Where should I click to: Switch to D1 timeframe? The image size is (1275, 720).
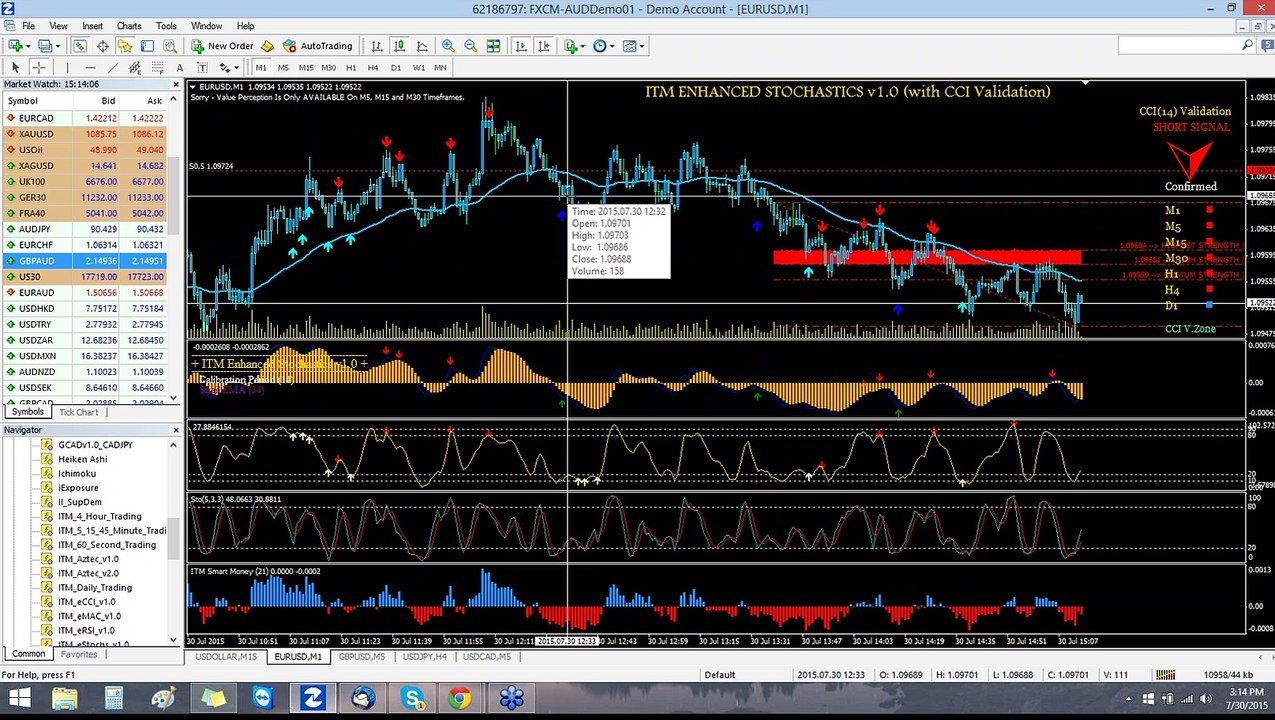pos(396,67)
